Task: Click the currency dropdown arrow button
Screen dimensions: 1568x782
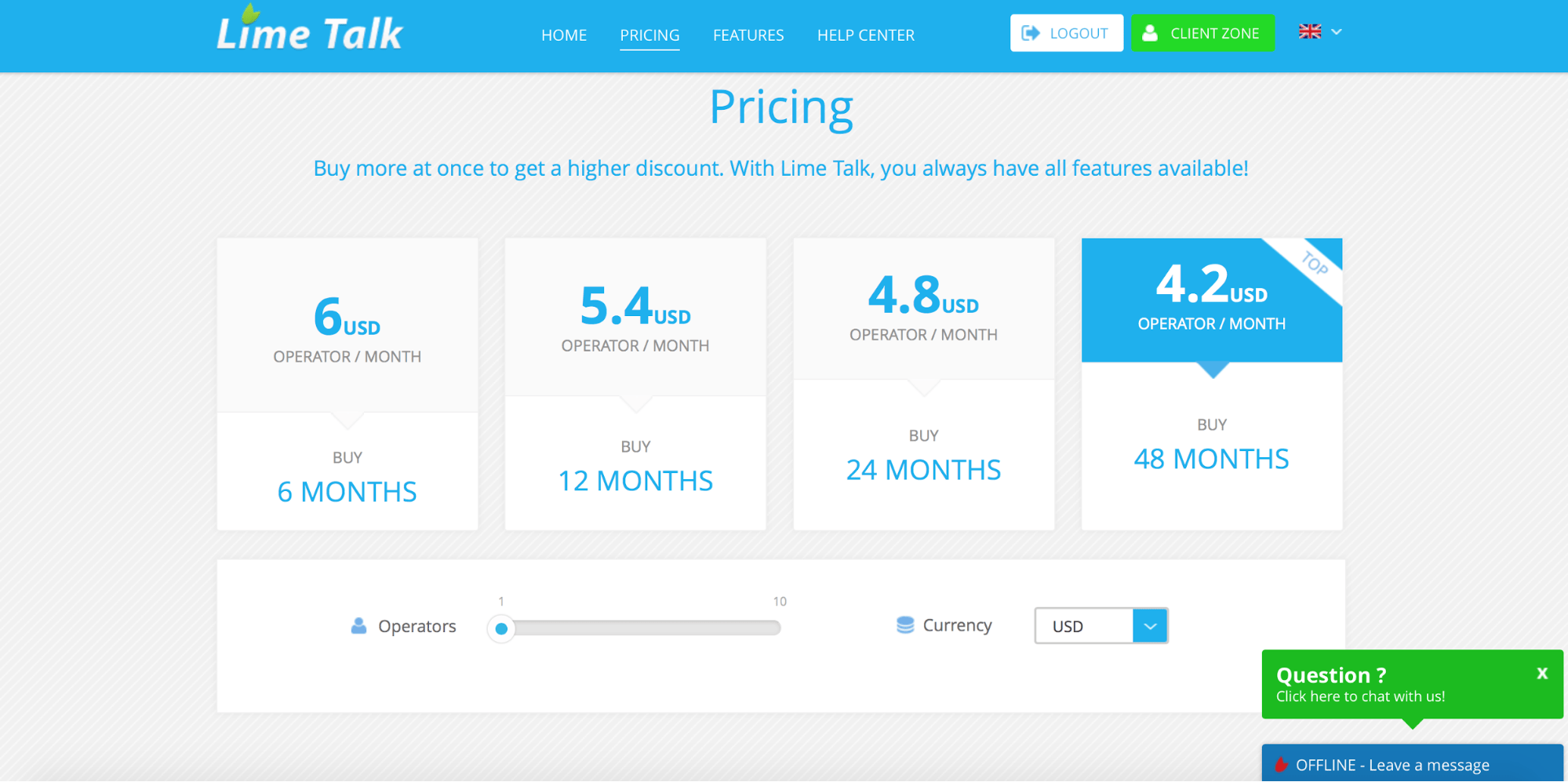Action: pyautogui.click(x=1150, y=626)
